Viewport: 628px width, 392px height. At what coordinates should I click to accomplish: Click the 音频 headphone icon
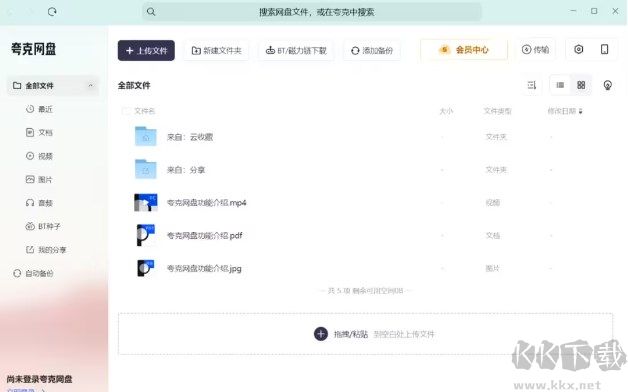point(30,203)
